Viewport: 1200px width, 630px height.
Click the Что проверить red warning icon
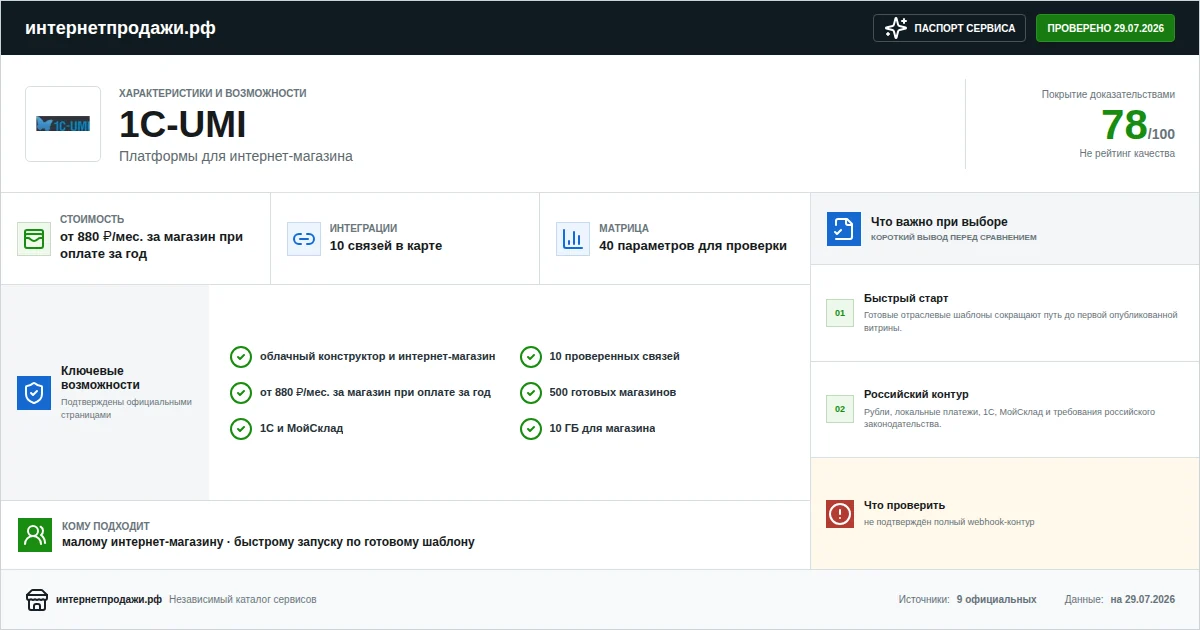[840, 514]
